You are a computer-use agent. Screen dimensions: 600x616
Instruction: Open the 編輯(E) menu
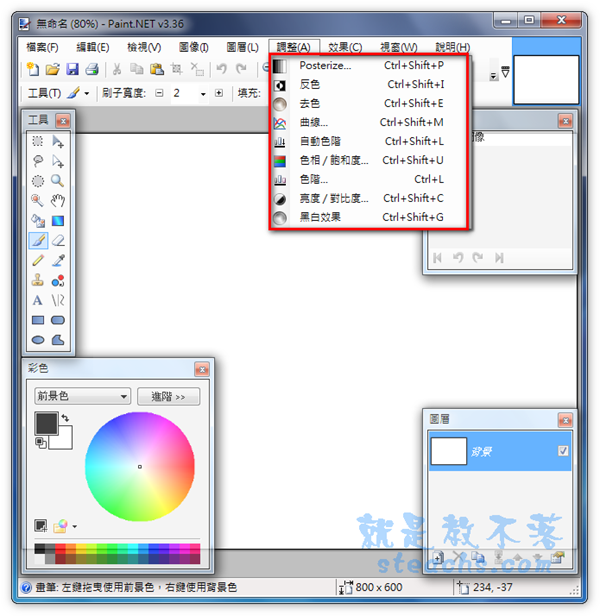[93, 48]
